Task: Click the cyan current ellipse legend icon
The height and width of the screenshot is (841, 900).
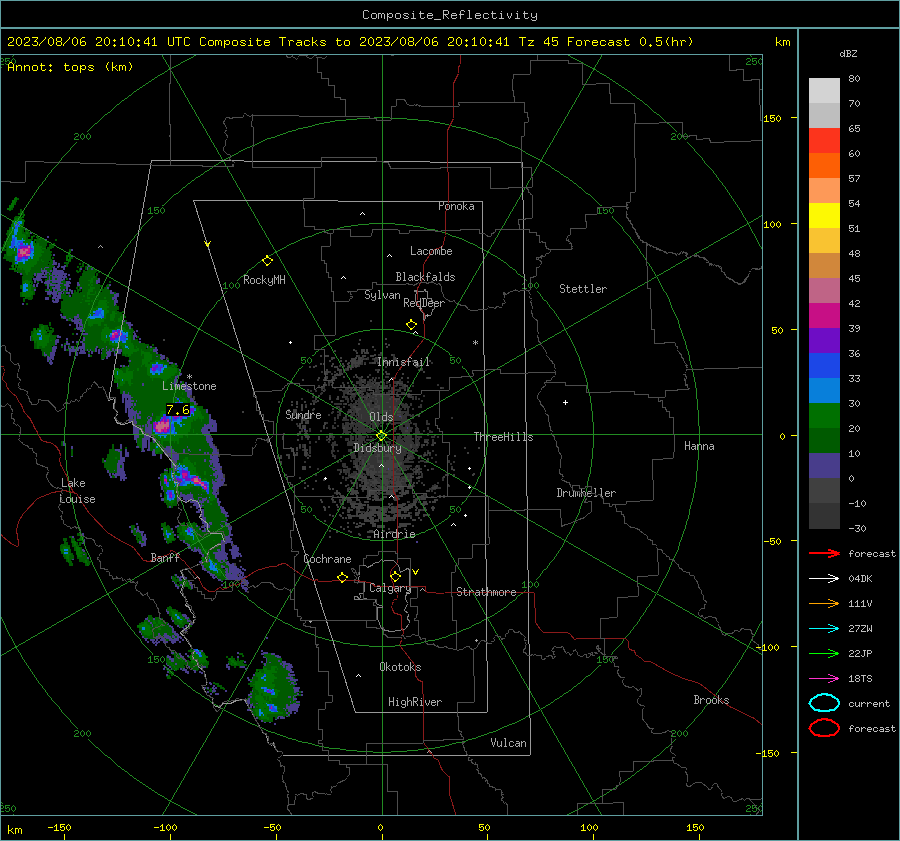Action: (x=824, y=703)
